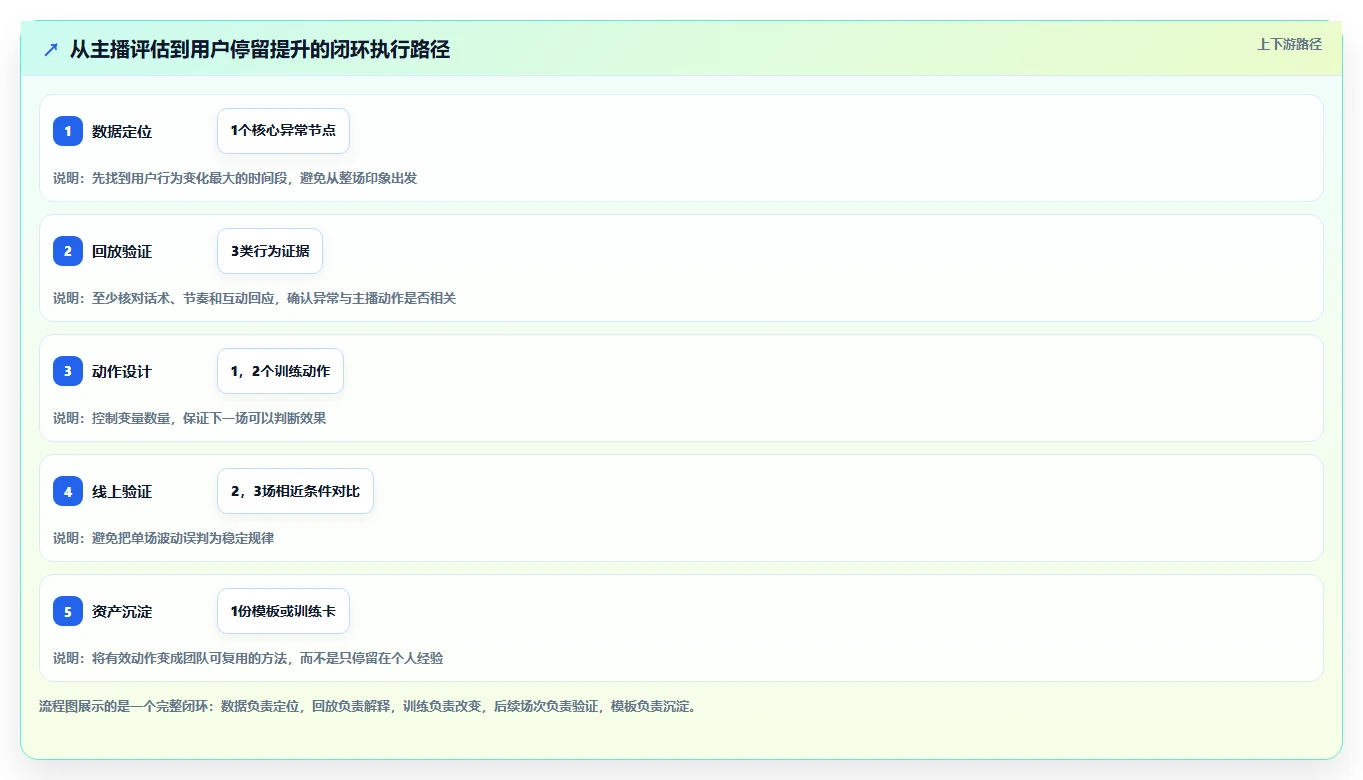This screenshot has height=780, width=1363.
Task: Click the footer note starting 流程图展示的是一个完整闭环
Action: coord(367,706)
